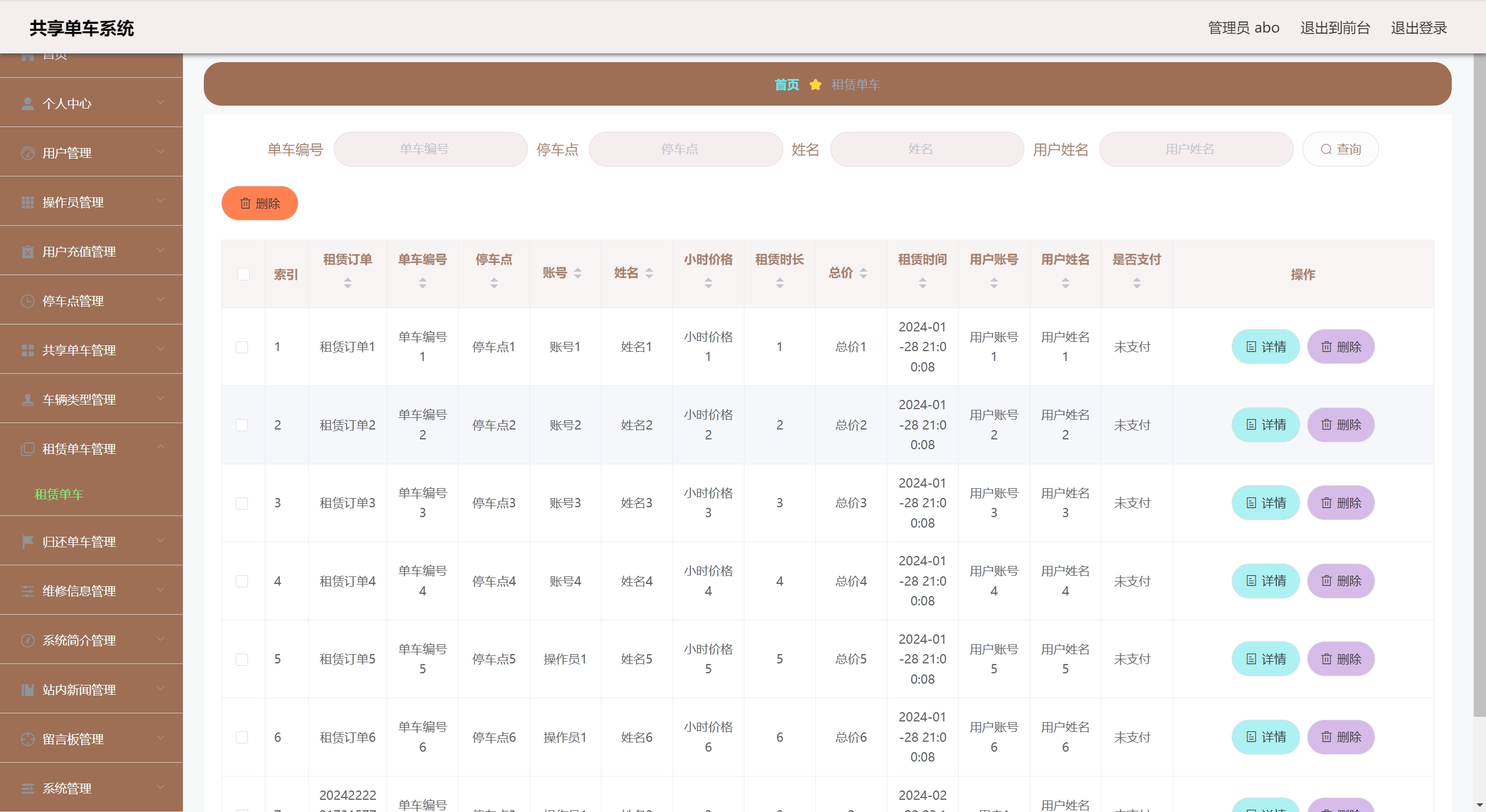Image resolution: width=1486 pixels, height=812 pixels.
Task: Expand the 系统管理 sidebar chevron
Action: [x=161, y=787]
